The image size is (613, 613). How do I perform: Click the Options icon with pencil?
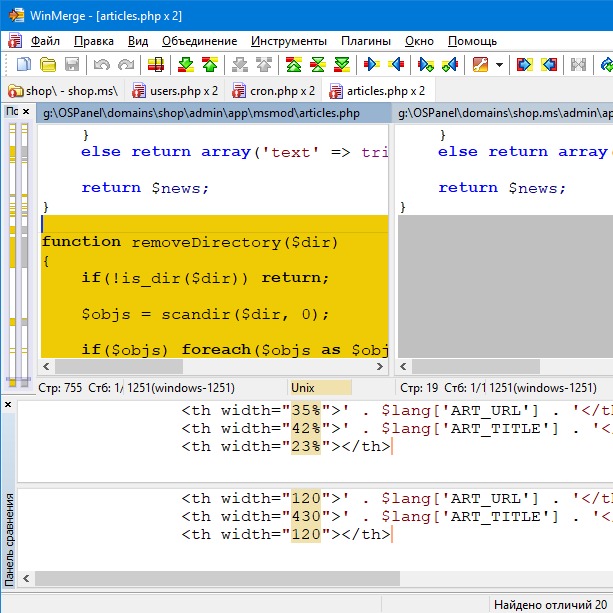480,65
